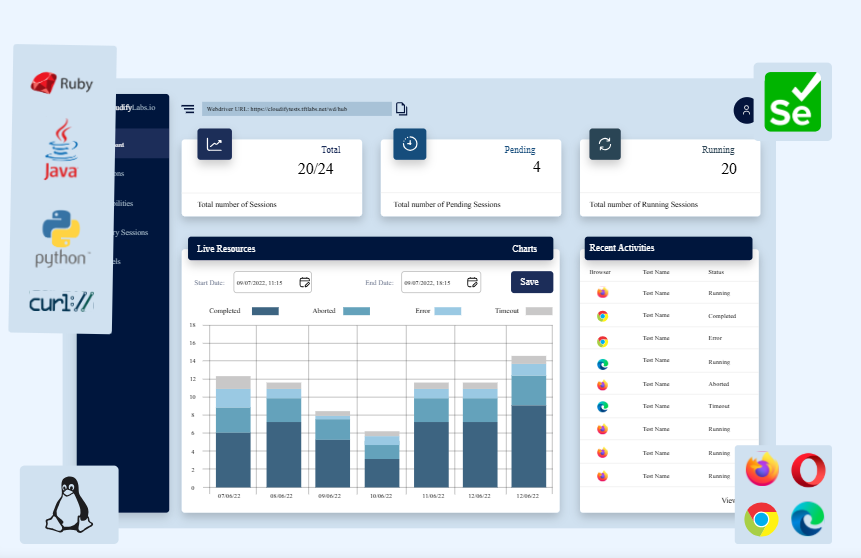Click the Start Date input field
Screen dimensions: 861x558
click(272, 282)
